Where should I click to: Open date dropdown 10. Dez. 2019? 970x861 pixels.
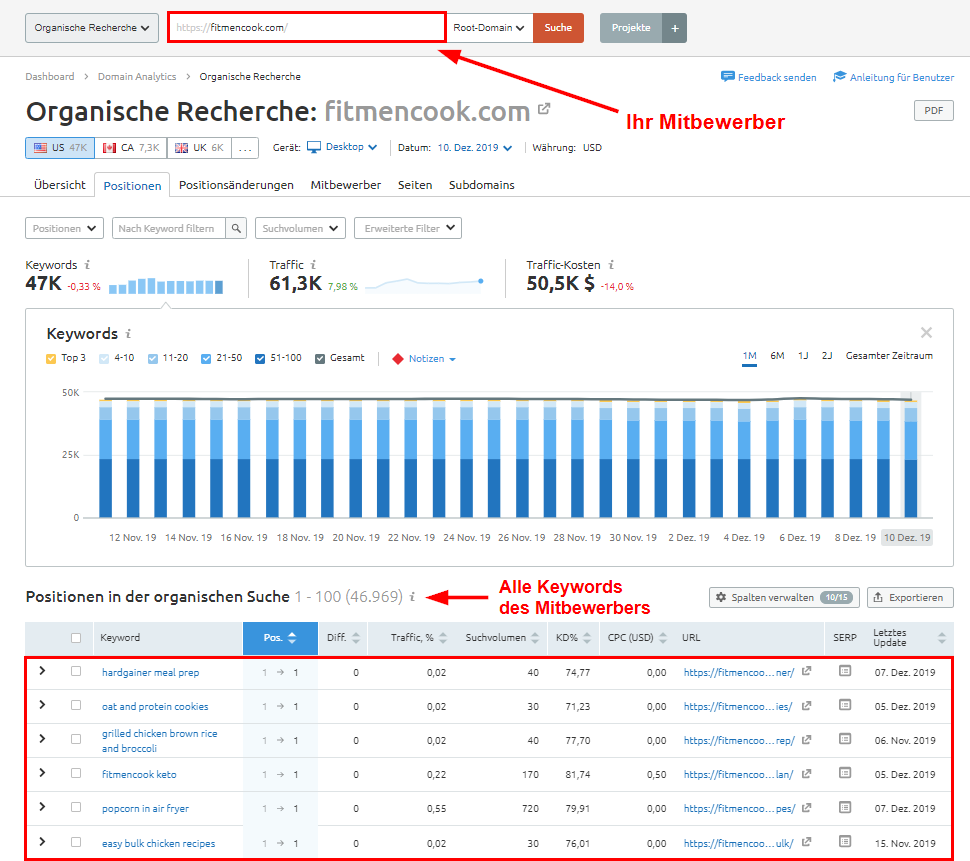click(474, 148)
